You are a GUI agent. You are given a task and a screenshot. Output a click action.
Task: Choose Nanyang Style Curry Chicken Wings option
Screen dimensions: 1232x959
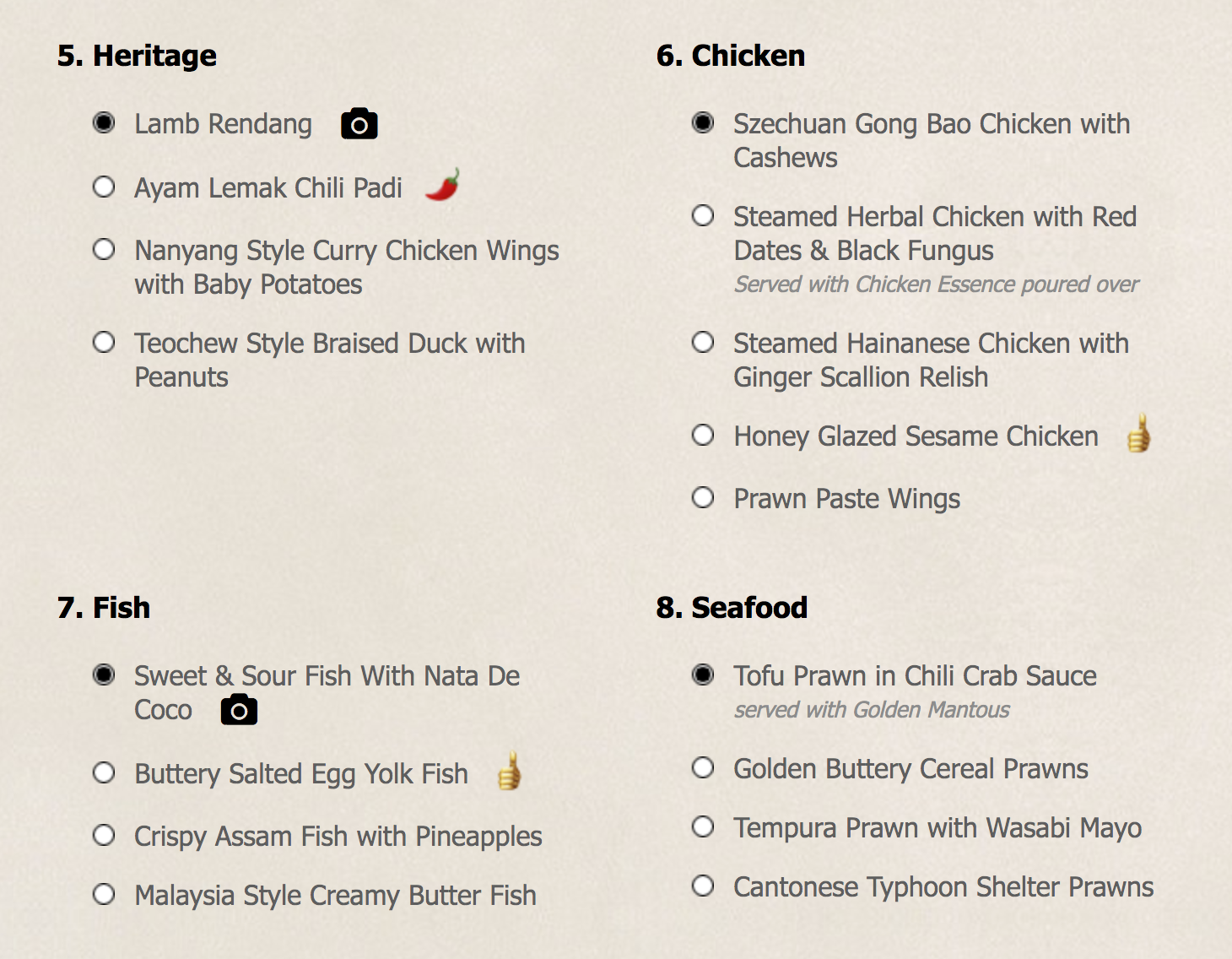tap(104, 250)
